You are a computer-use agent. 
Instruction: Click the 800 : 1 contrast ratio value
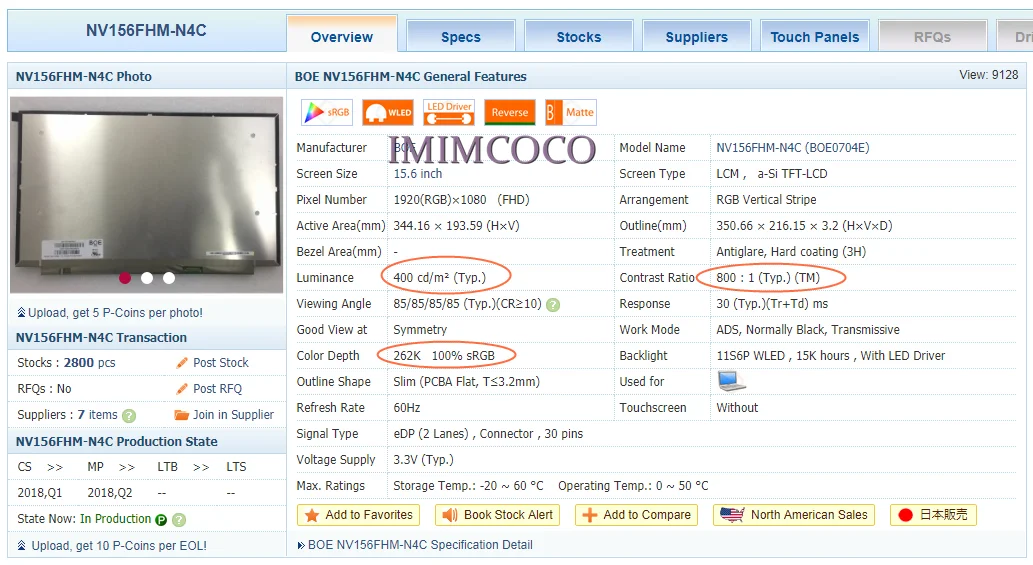point(768,277)
